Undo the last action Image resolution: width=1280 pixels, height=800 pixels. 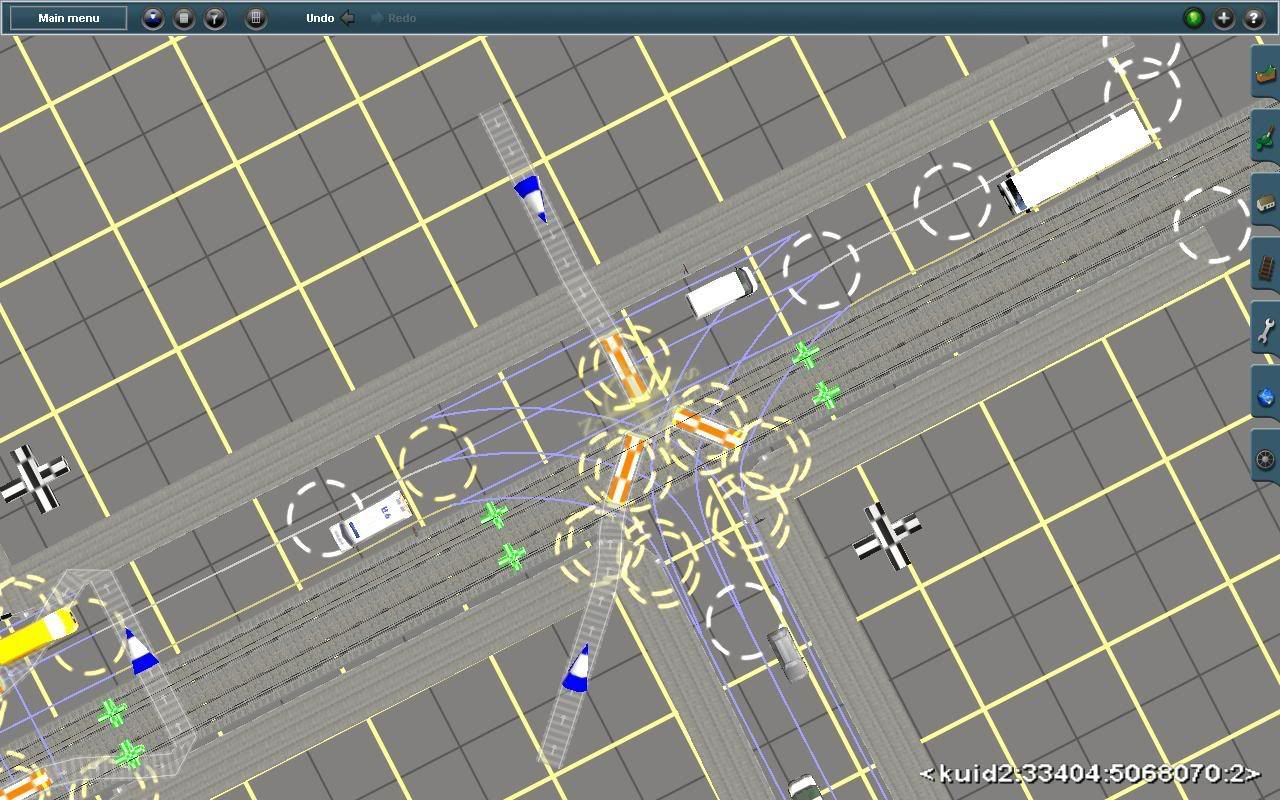coord(330,18)
